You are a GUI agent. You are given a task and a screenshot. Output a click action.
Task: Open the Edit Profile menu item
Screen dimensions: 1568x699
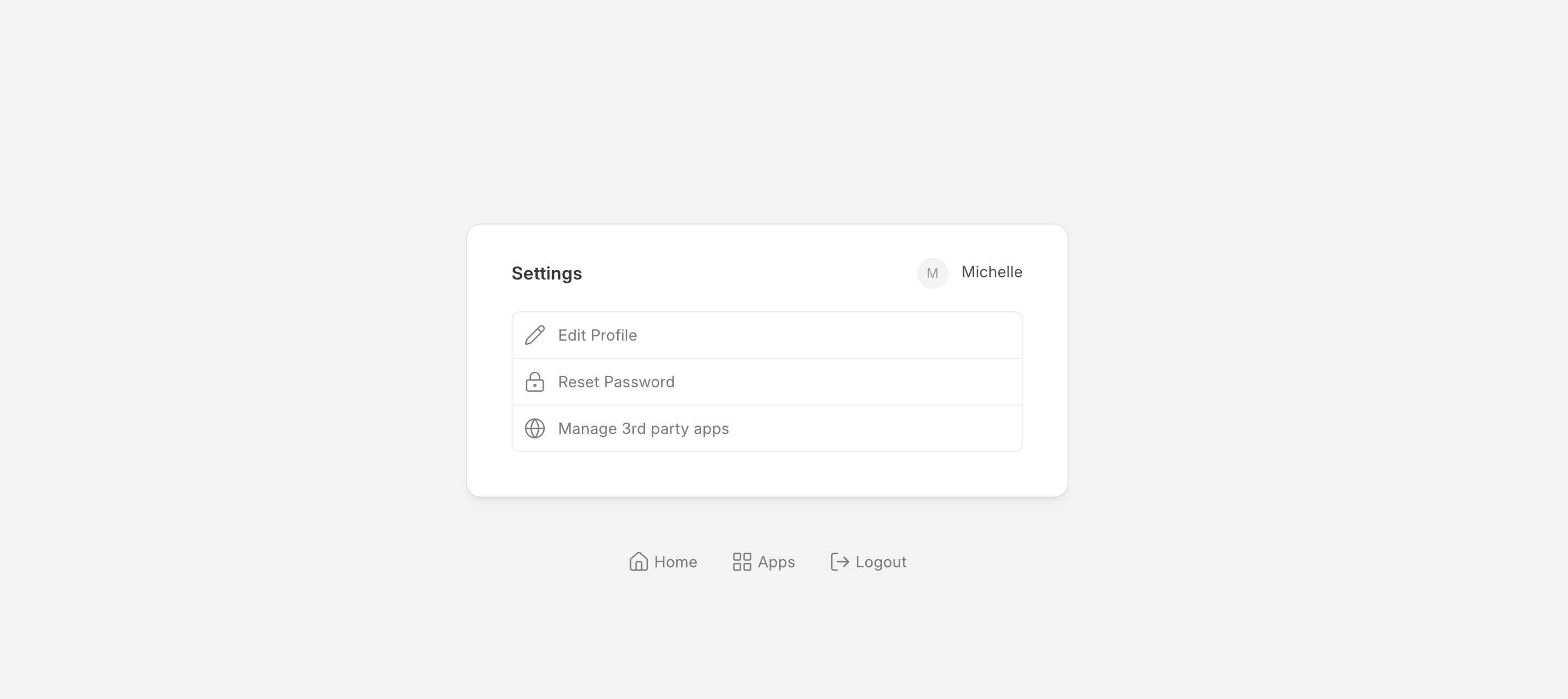597,335
